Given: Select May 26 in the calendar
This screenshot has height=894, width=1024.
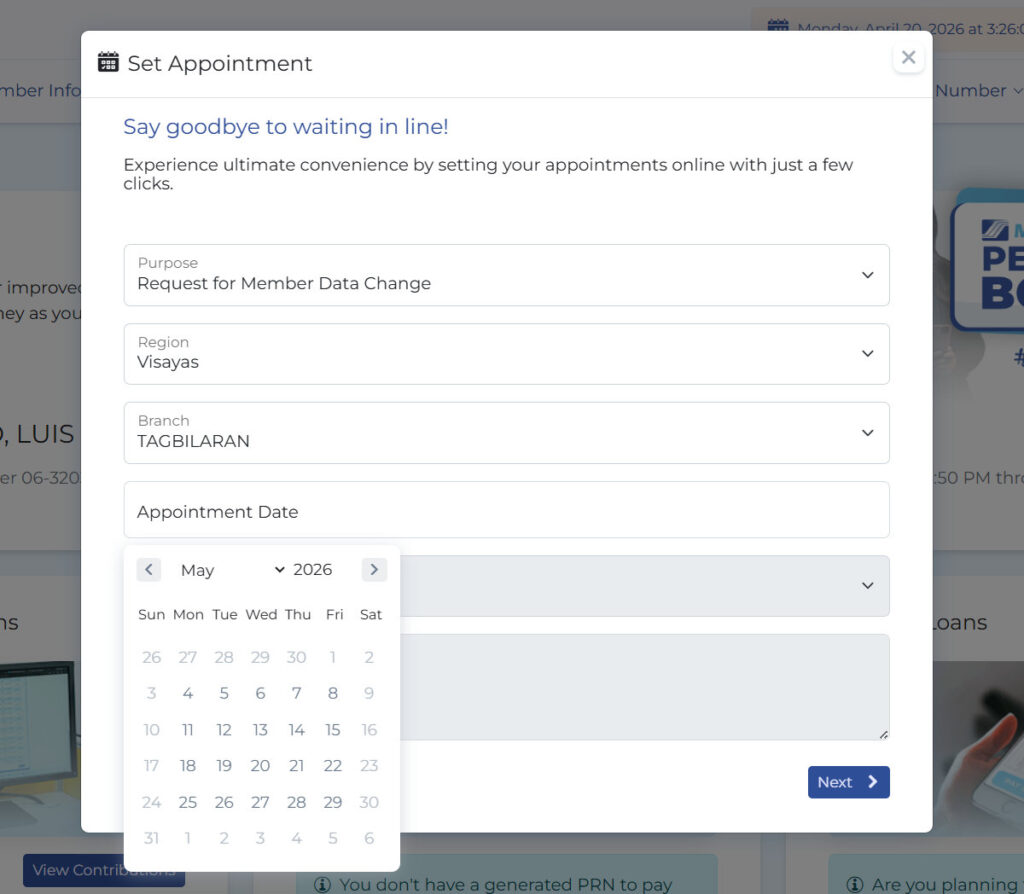Looking at the screenshot, I should point(224,802).
